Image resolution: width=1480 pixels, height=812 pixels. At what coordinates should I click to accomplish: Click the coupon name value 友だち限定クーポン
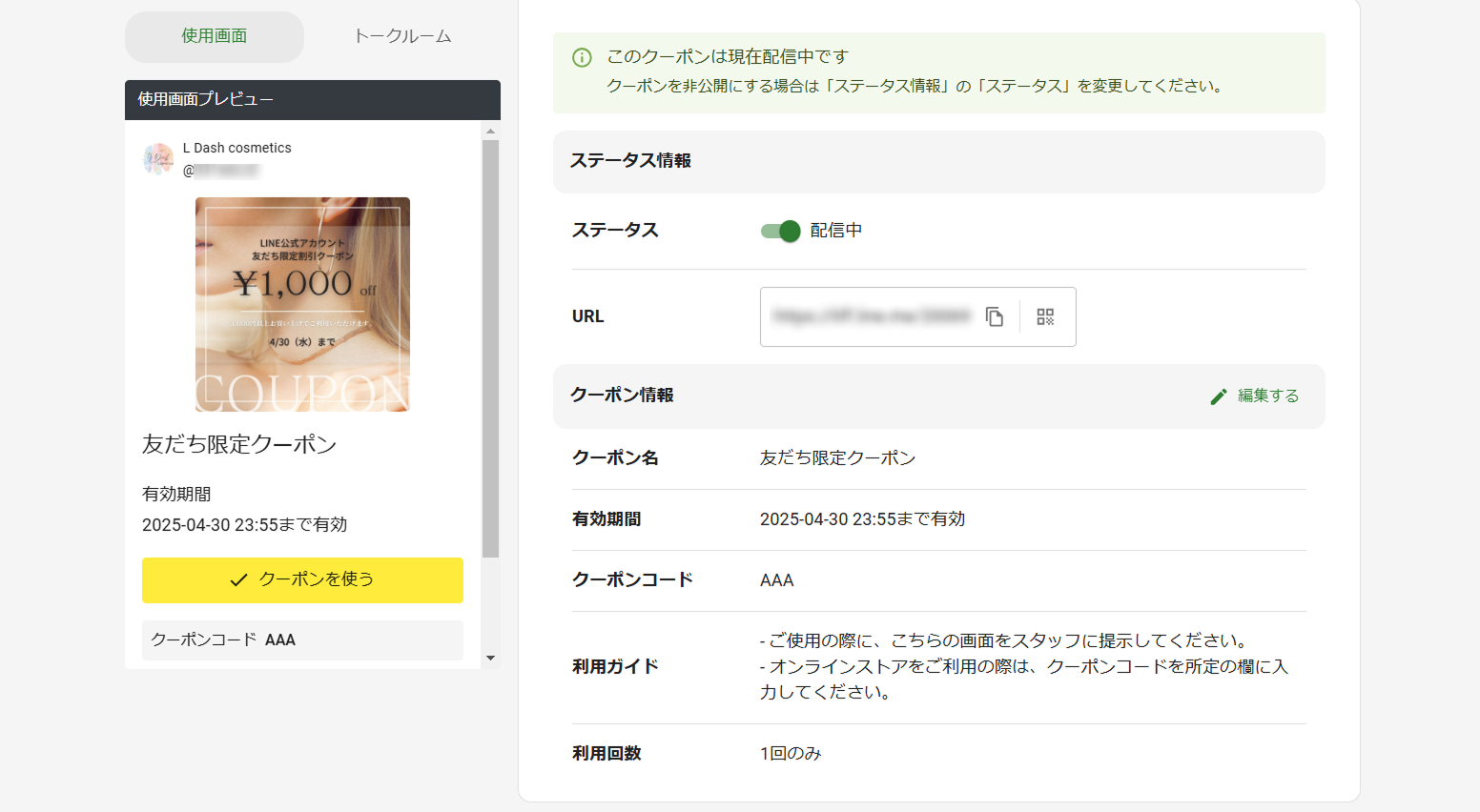point(837,458)
